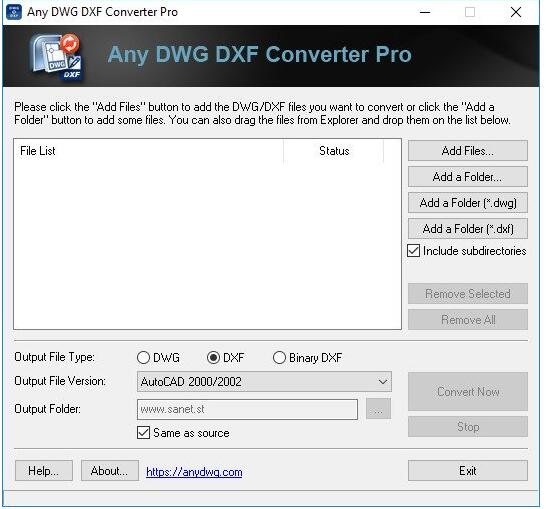
Task: Click Add a Folder (*.dxf) button
Action: (x=468, y=229)
